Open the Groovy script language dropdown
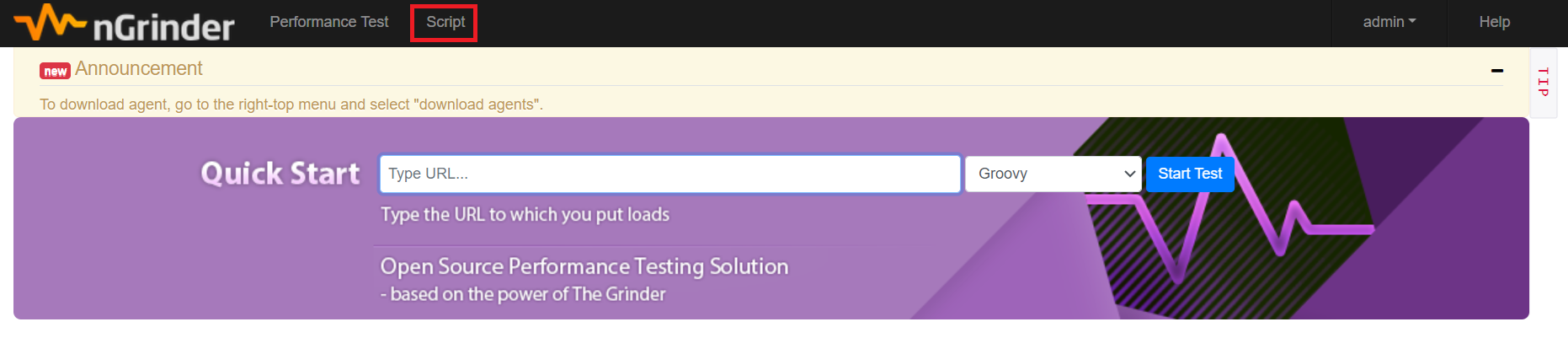Viewport: 1568px width, 354px height. click(1053, 174)
